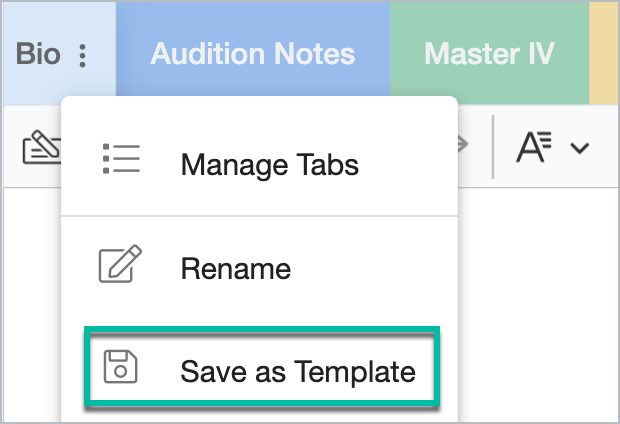This screenshot has height=424, width=620.
Task: Switch to the Audition Notes tab
Action: tap(253, 53)
